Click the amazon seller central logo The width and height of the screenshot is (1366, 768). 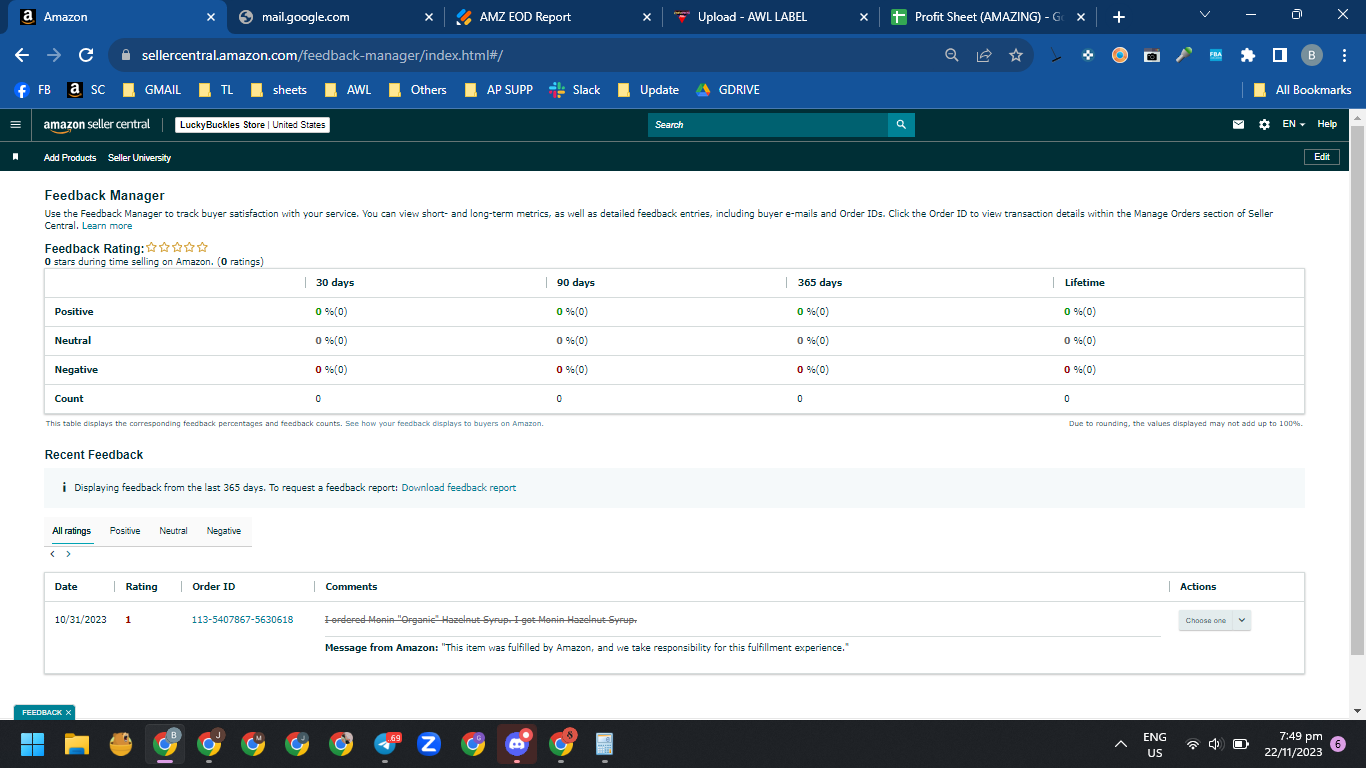pos(97,125)
